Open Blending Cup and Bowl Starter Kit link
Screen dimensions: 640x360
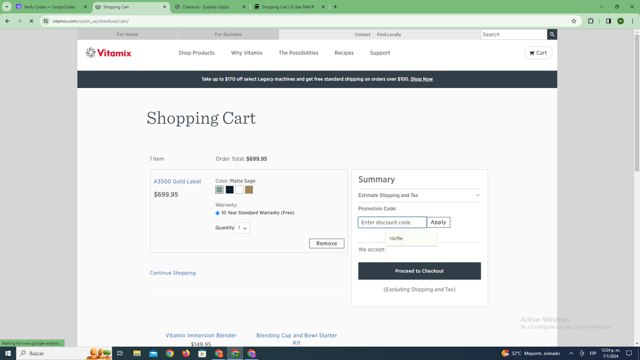pos(297,339)
